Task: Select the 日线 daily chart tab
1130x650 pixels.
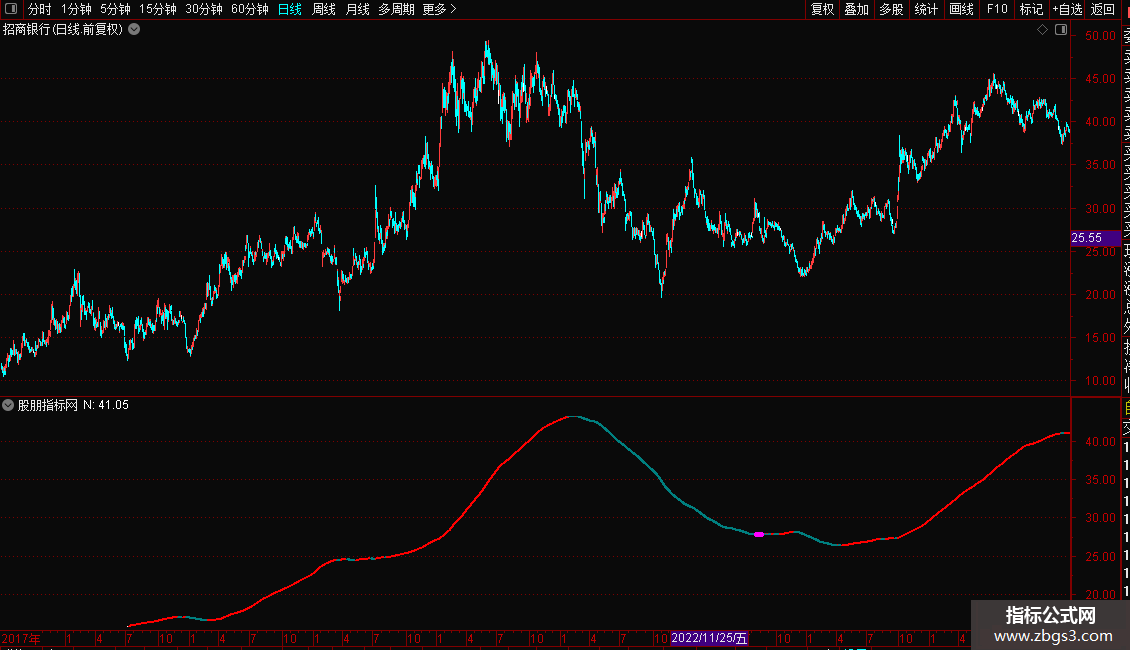Action: click(x=290, y=9)
